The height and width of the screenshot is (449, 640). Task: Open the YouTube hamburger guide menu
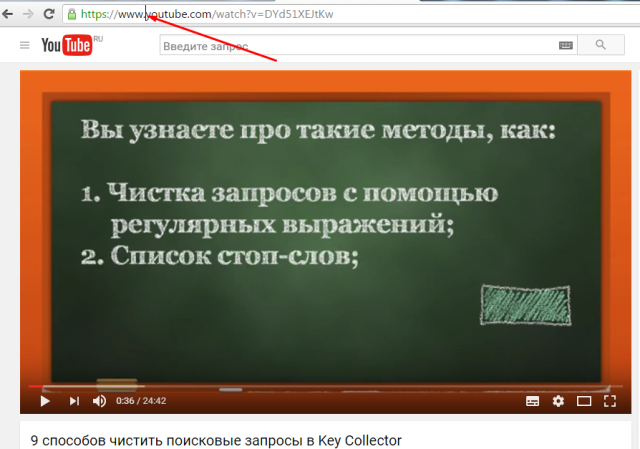(24, 45)
